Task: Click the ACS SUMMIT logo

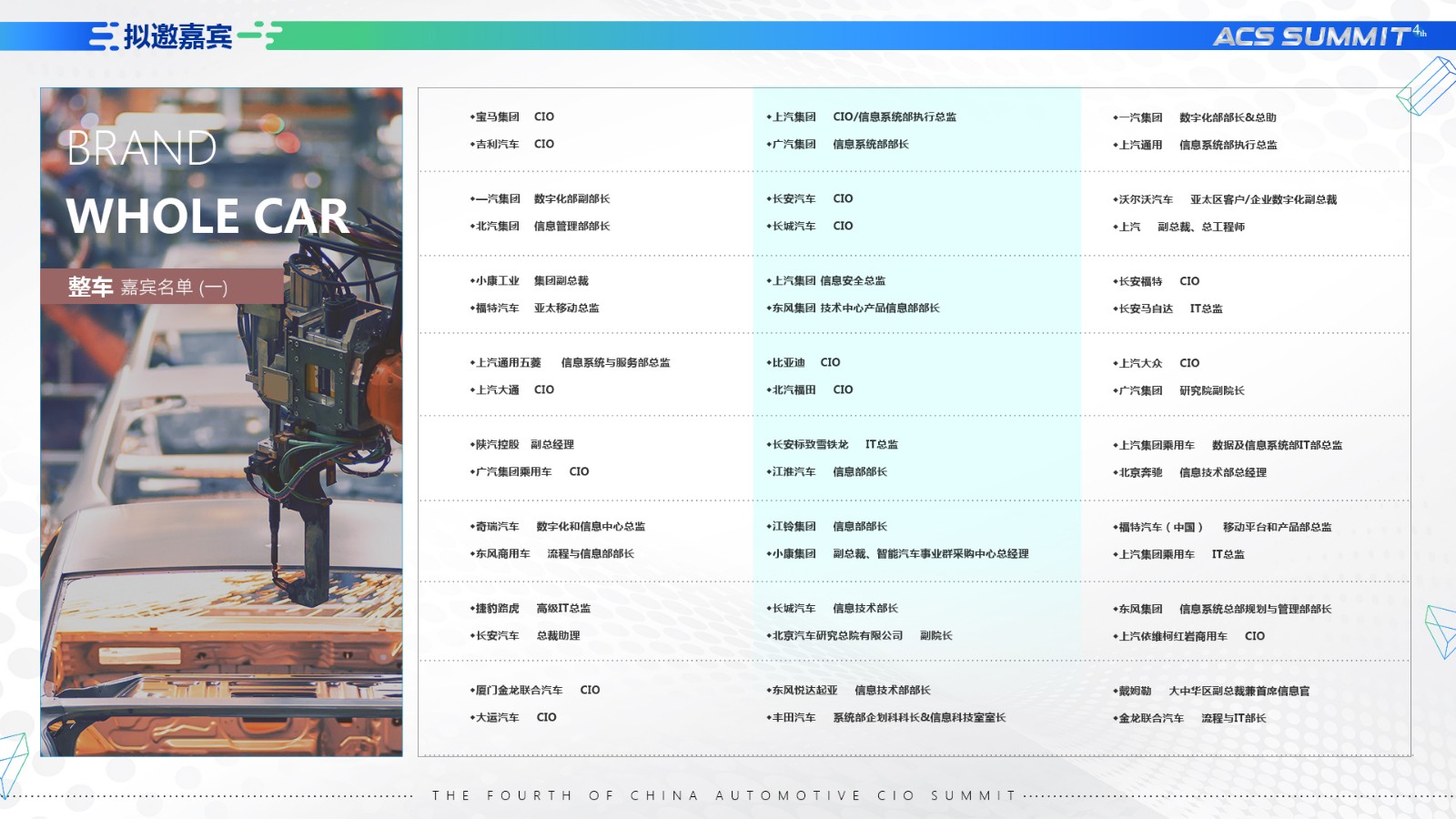Action: (x=1319, y=35)
